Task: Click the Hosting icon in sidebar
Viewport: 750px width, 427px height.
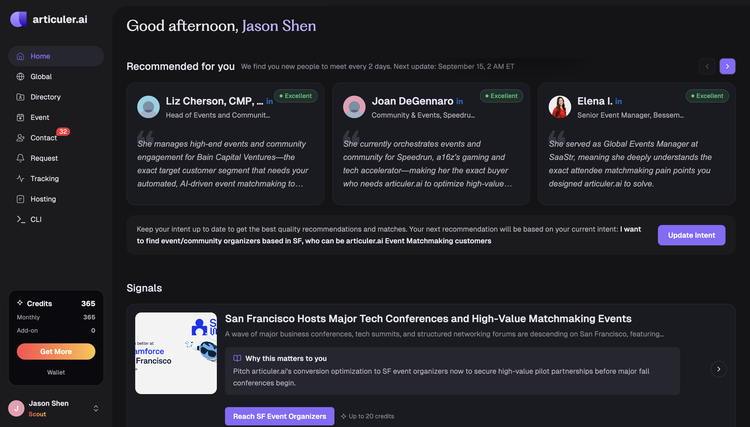Action: [x=20, y=199]
